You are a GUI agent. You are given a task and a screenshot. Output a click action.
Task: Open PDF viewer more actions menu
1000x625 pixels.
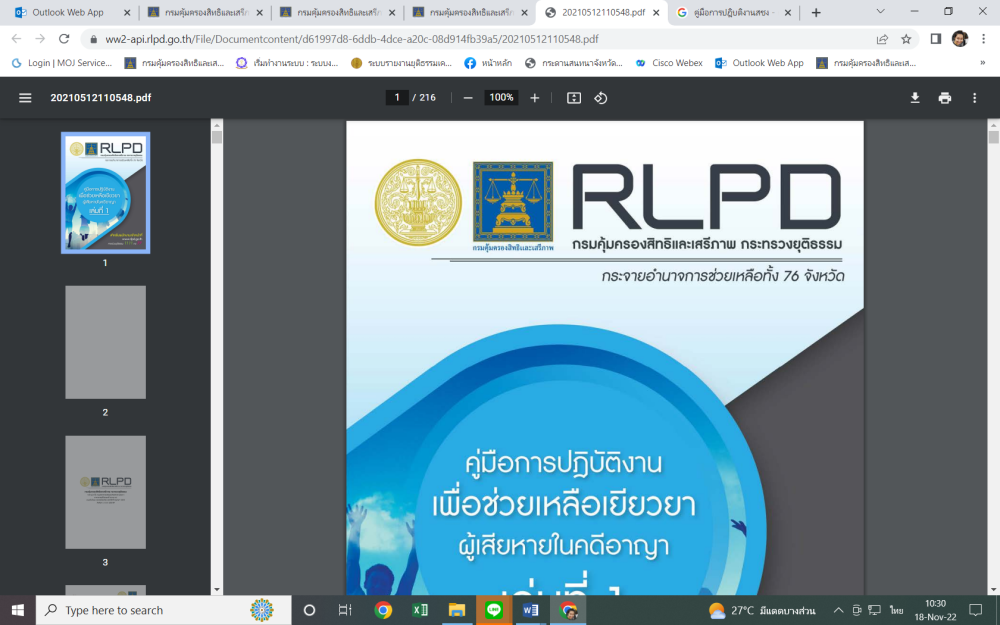tap(977, 98)
